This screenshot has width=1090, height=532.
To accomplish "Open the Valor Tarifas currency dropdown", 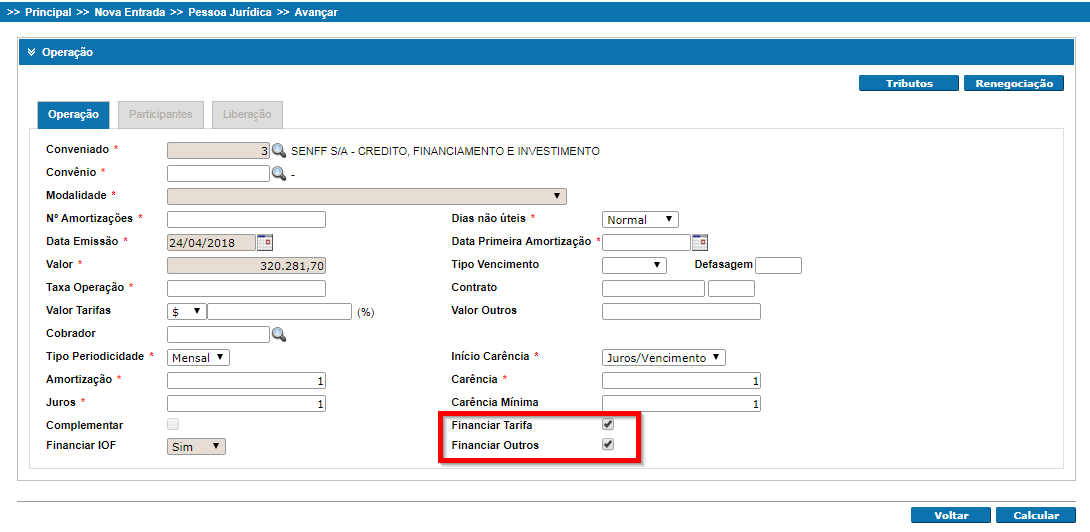I will [187, 312].
